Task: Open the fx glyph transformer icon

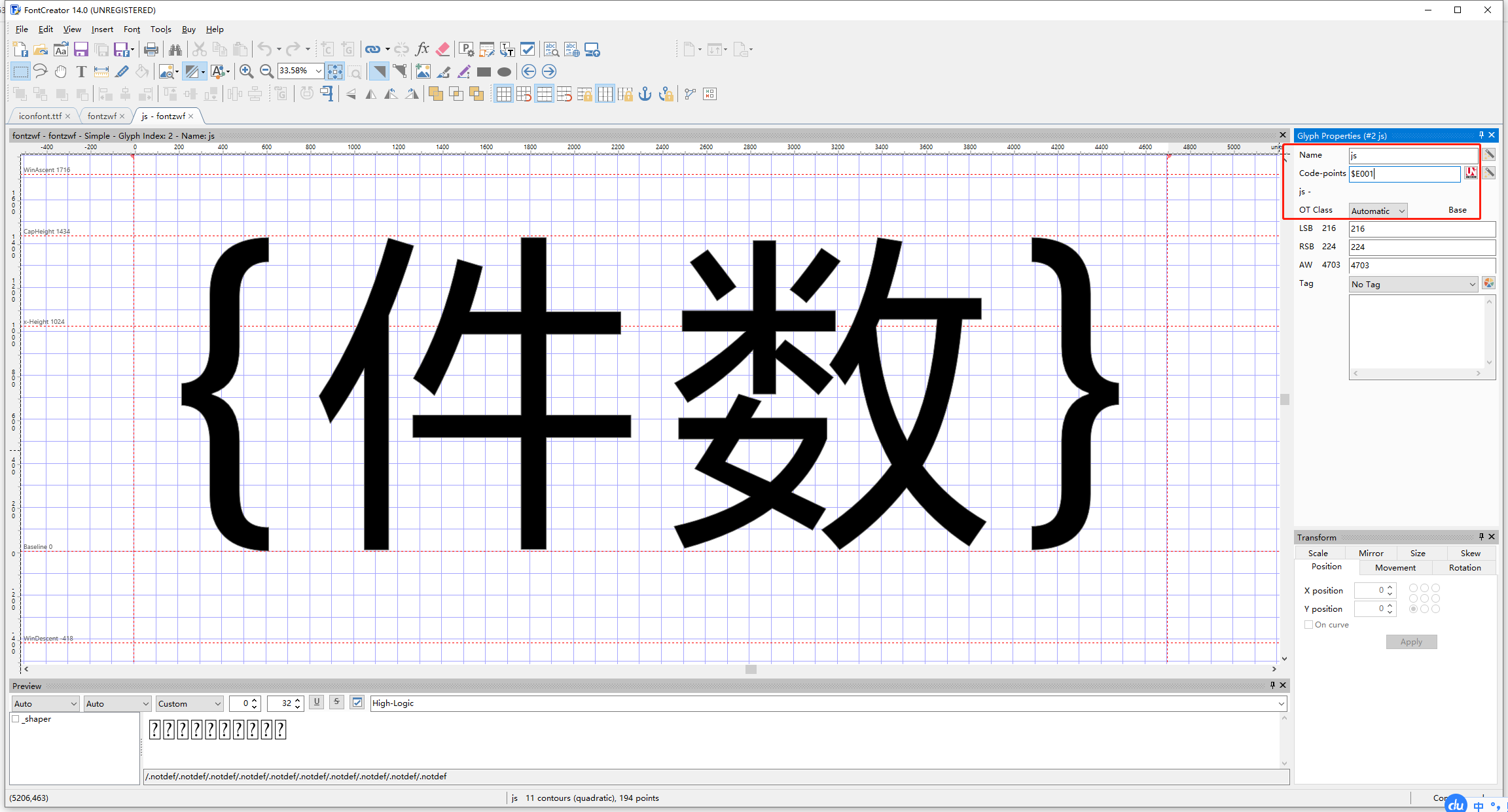Action: pos(422,50)
